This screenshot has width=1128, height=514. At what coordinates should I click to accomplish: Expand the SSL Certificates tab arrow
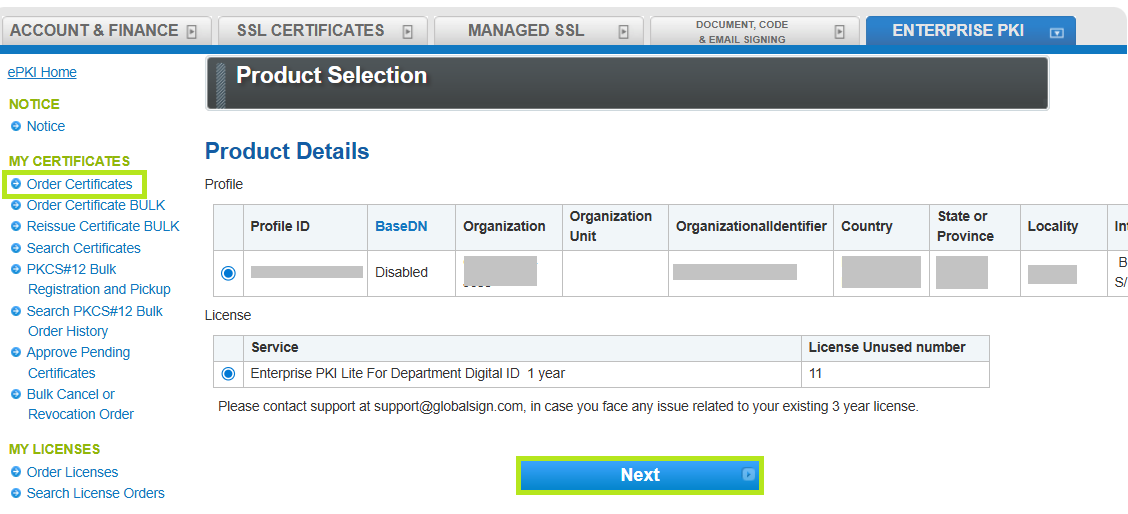407,32
